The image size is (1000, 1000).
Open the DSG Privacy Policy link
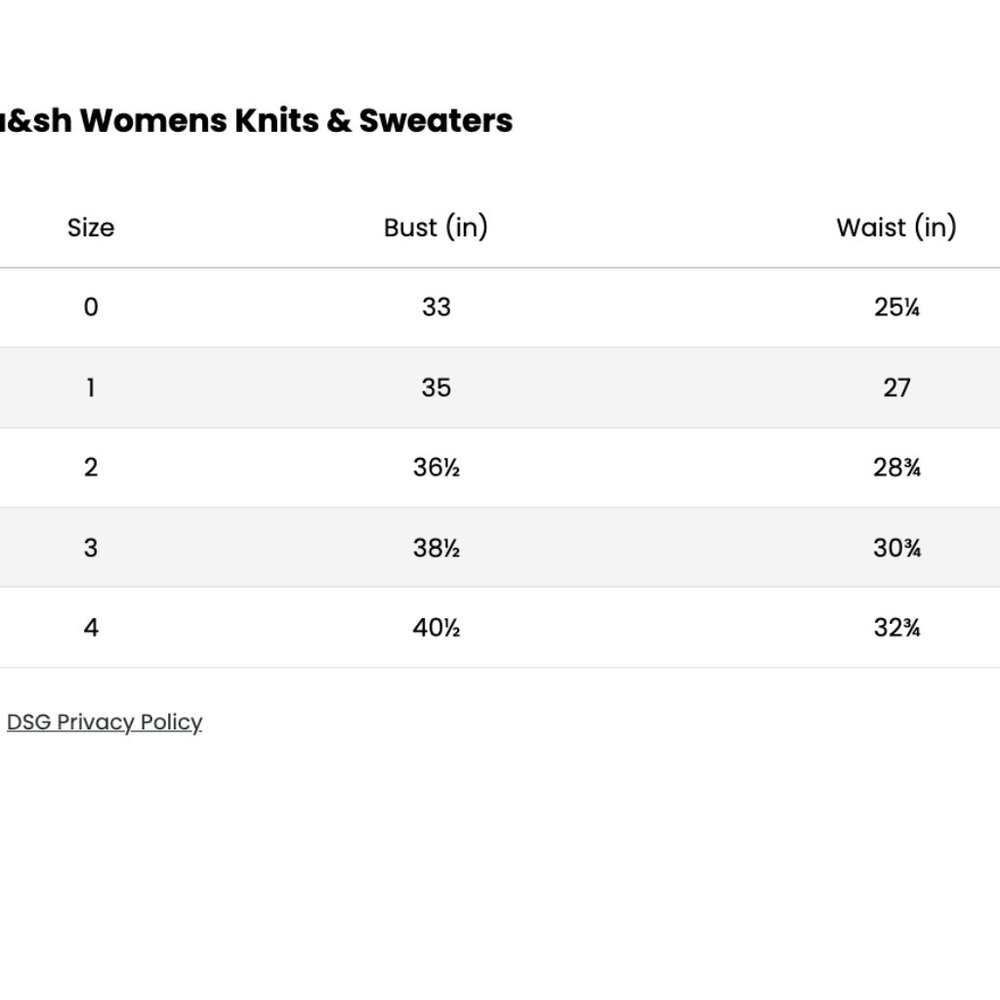tap(105, 722)
